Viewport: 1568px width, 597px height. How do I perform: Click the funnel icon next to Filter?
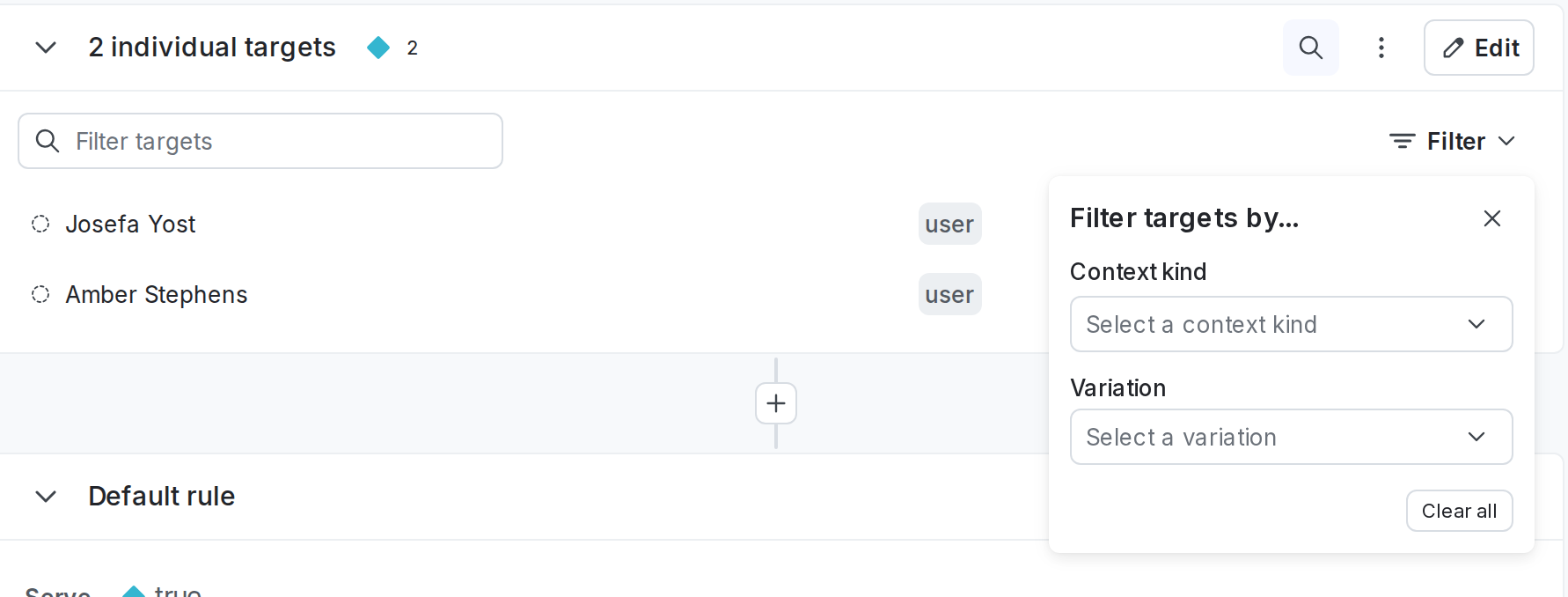[x=1402, y=141]
